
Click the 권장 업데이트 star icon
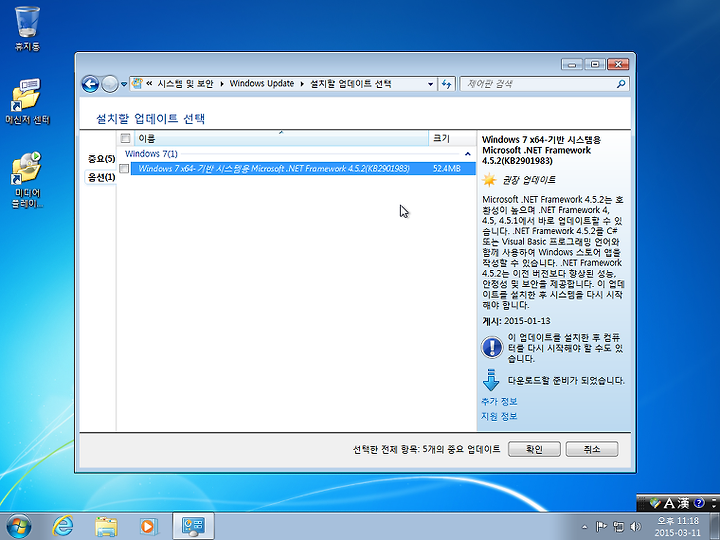coord(489,180)
